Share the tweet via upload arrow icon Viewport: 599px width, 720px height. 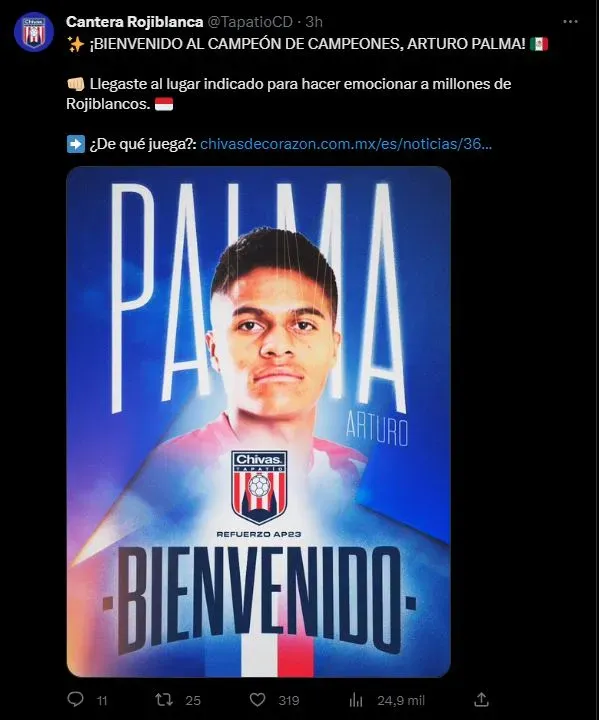pos(481,699)
